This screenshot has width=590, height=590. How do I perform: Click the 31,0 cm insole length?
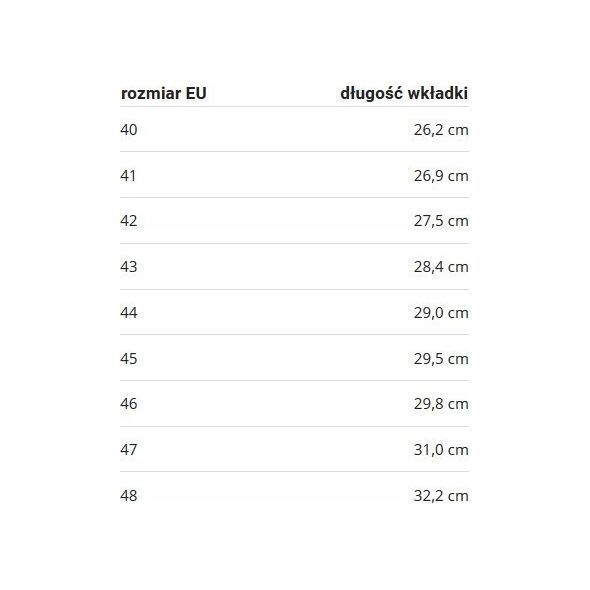tap(441, 450)
